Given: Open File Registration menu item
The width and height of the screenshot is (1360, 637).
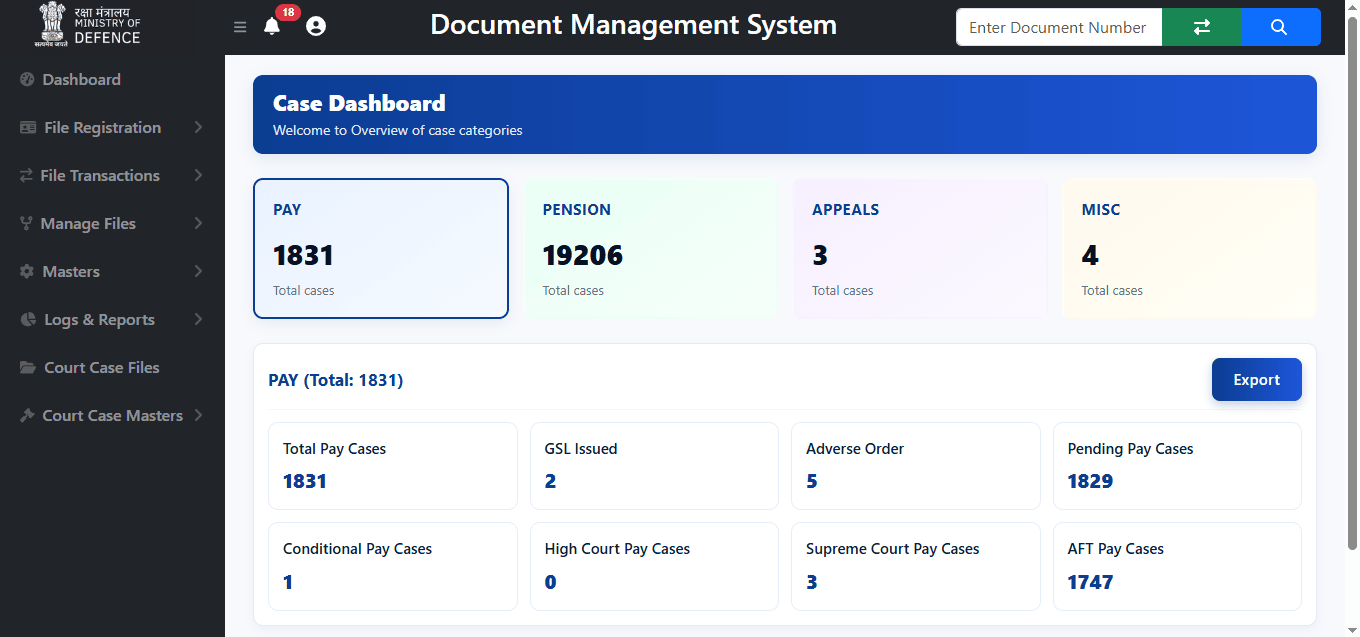Looking at the screenshot, I should point(112,127).
